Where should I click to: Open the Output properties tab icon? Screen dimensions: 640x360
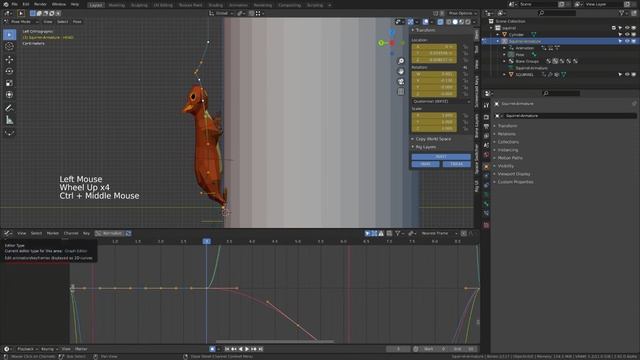(486, 127)
